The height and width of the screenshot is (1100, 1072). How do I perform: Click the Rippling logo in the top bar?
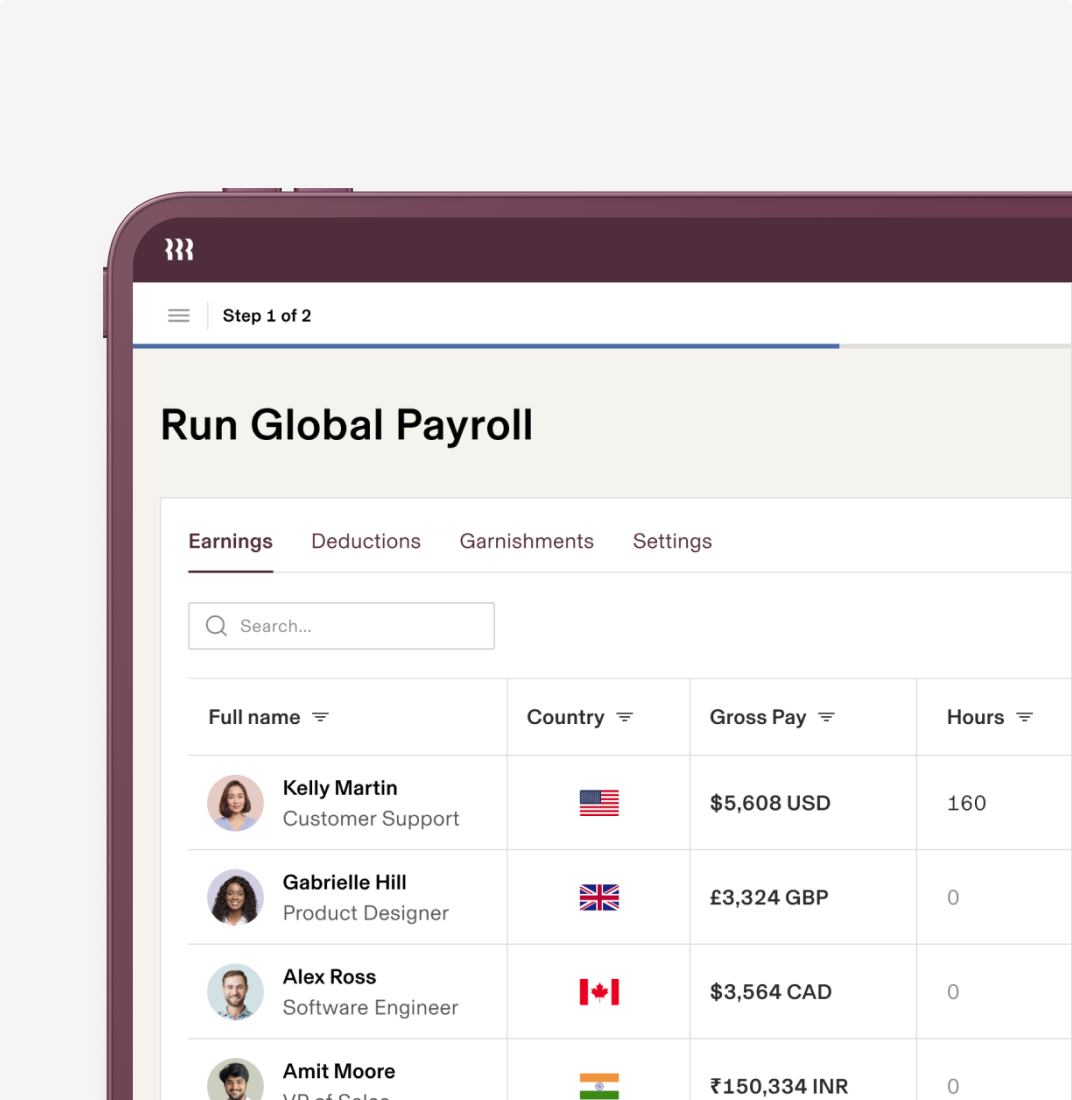[178, 250]
